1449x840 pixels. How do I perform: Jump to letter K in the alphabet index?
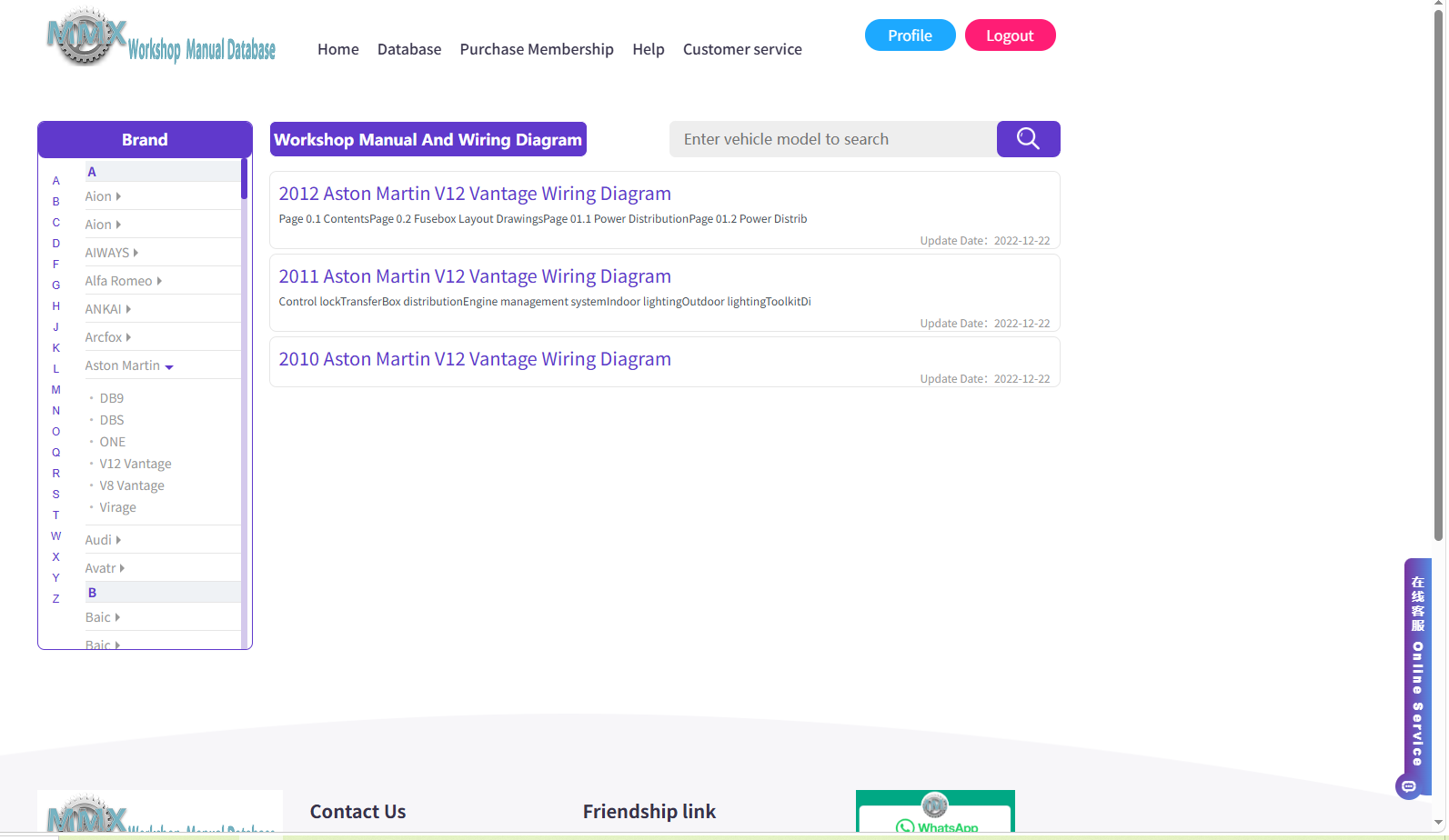point(55,348)
